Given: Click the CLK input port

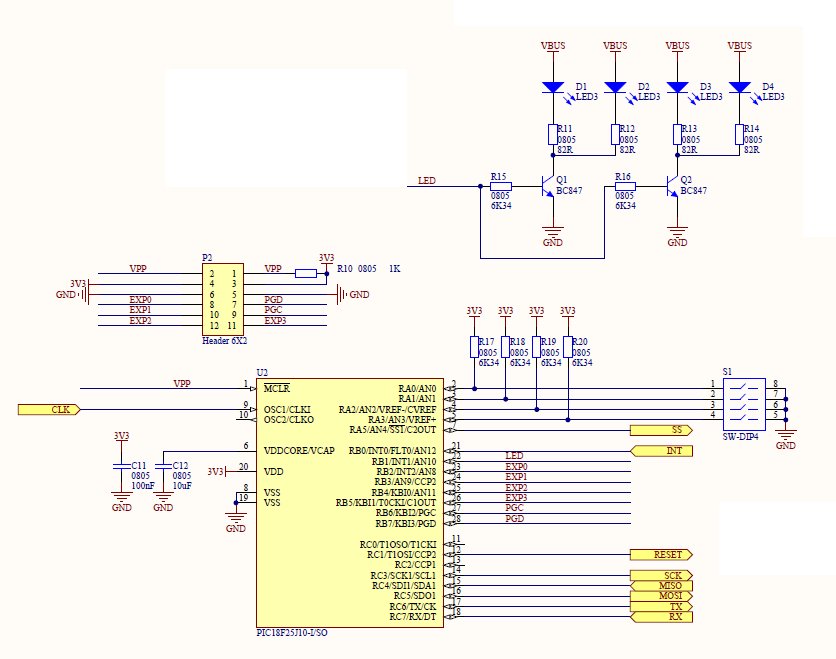Looking at the screenshot, I should pyautogui.click(x=49, y=409).
